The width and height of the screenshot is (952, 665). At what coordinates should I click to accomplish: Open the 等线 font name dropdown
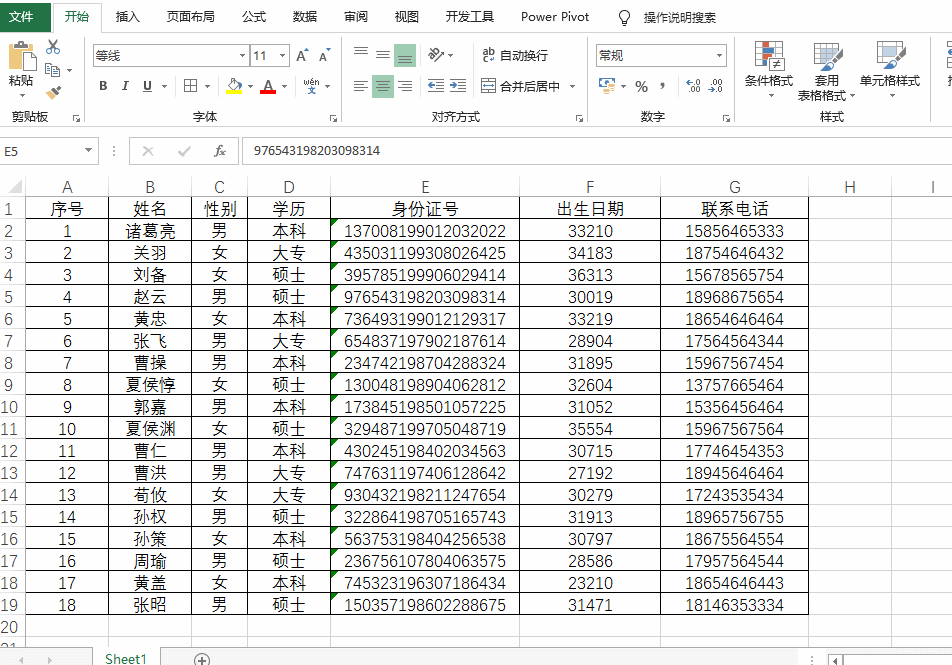(242, 56)
